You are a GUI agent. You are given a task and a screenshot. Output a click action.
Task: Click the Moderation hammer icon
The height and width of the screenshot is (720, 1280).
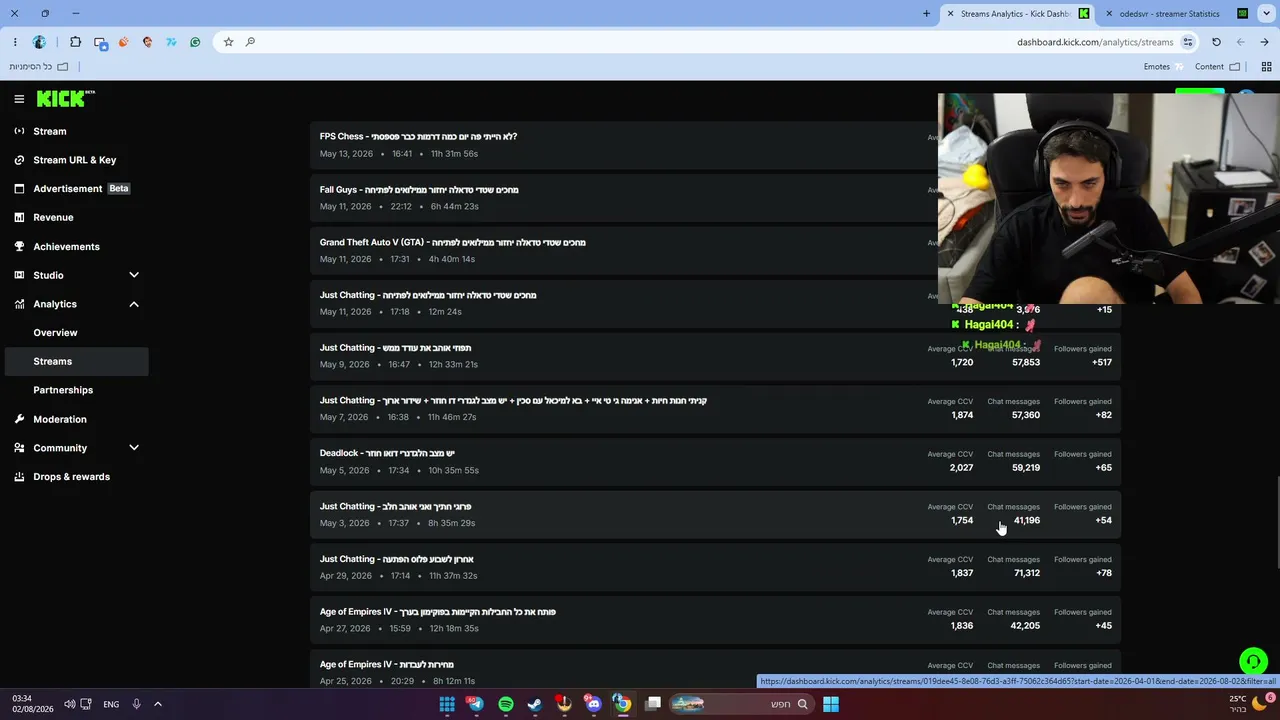coord(19,419)
